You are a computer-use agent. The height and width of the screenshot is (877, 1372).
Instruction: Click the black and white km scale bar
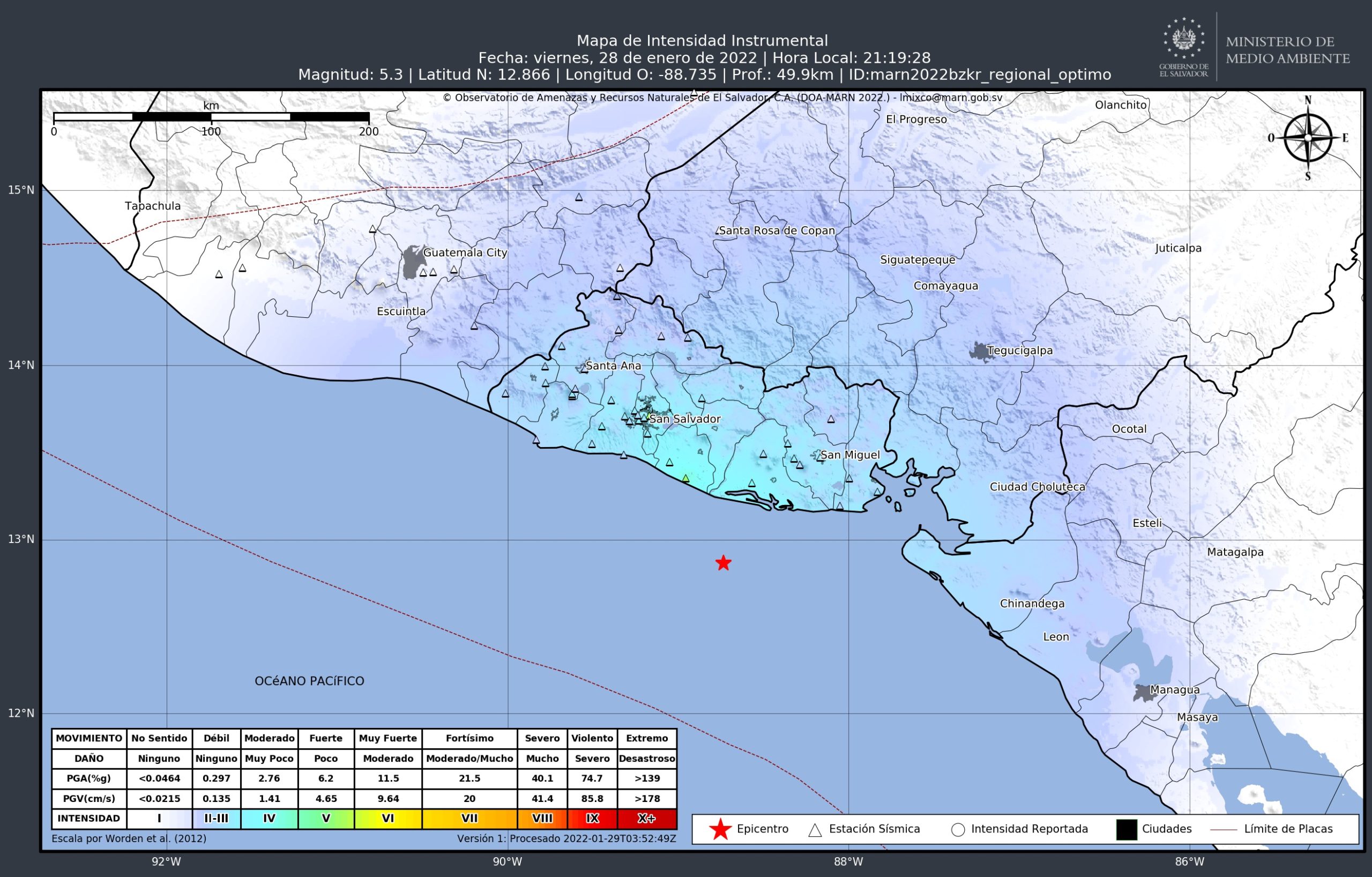tap(211, 117)
